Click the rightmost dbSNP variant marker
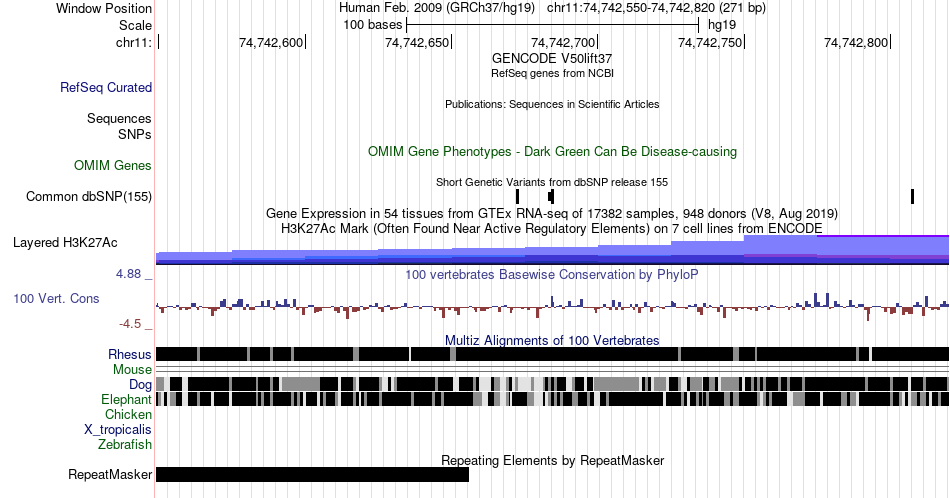The image size is (950, 498). point(912,196)
